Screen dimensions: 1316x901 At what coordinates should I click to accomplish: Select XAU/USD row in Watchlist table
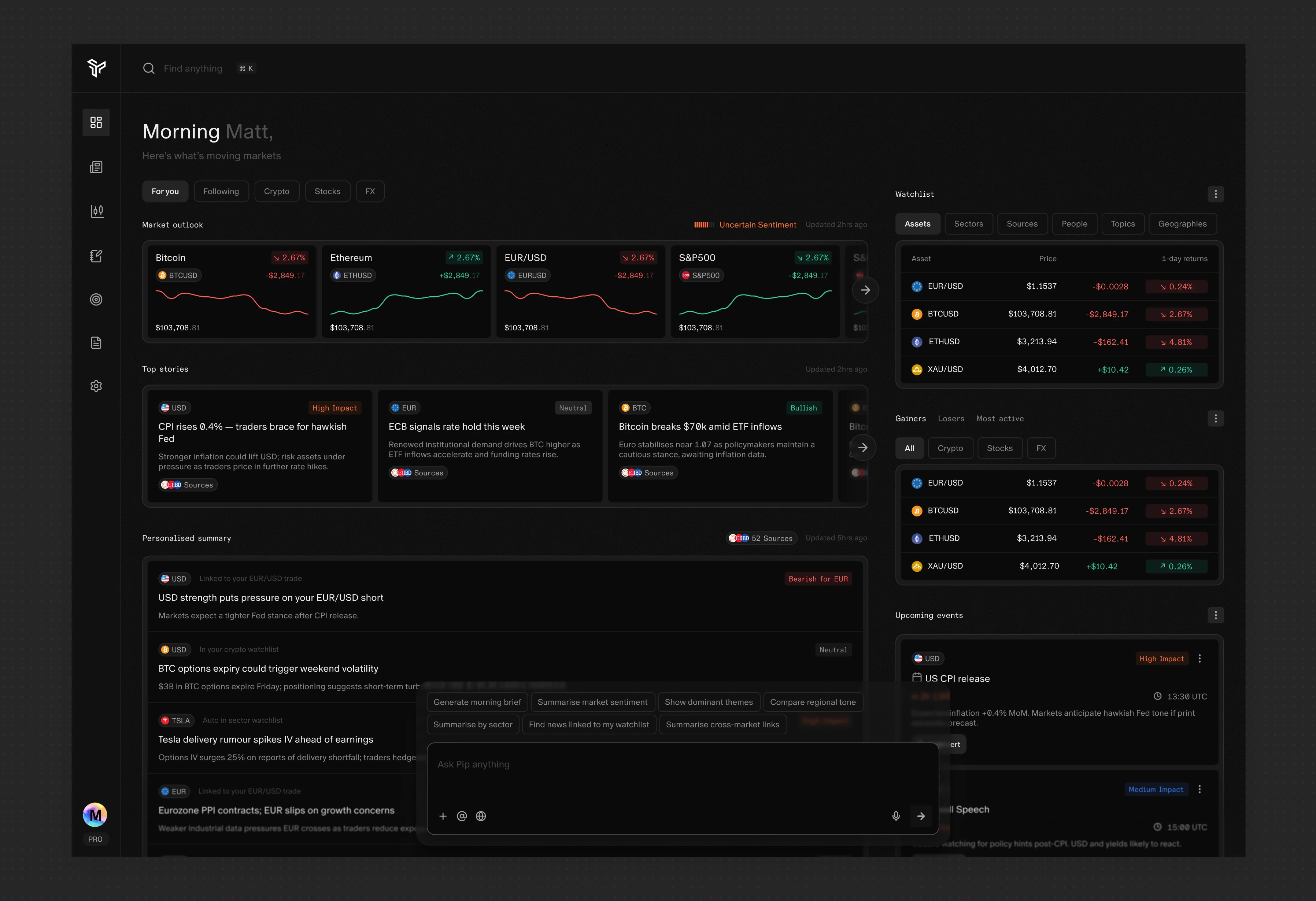click(1060, 370)
